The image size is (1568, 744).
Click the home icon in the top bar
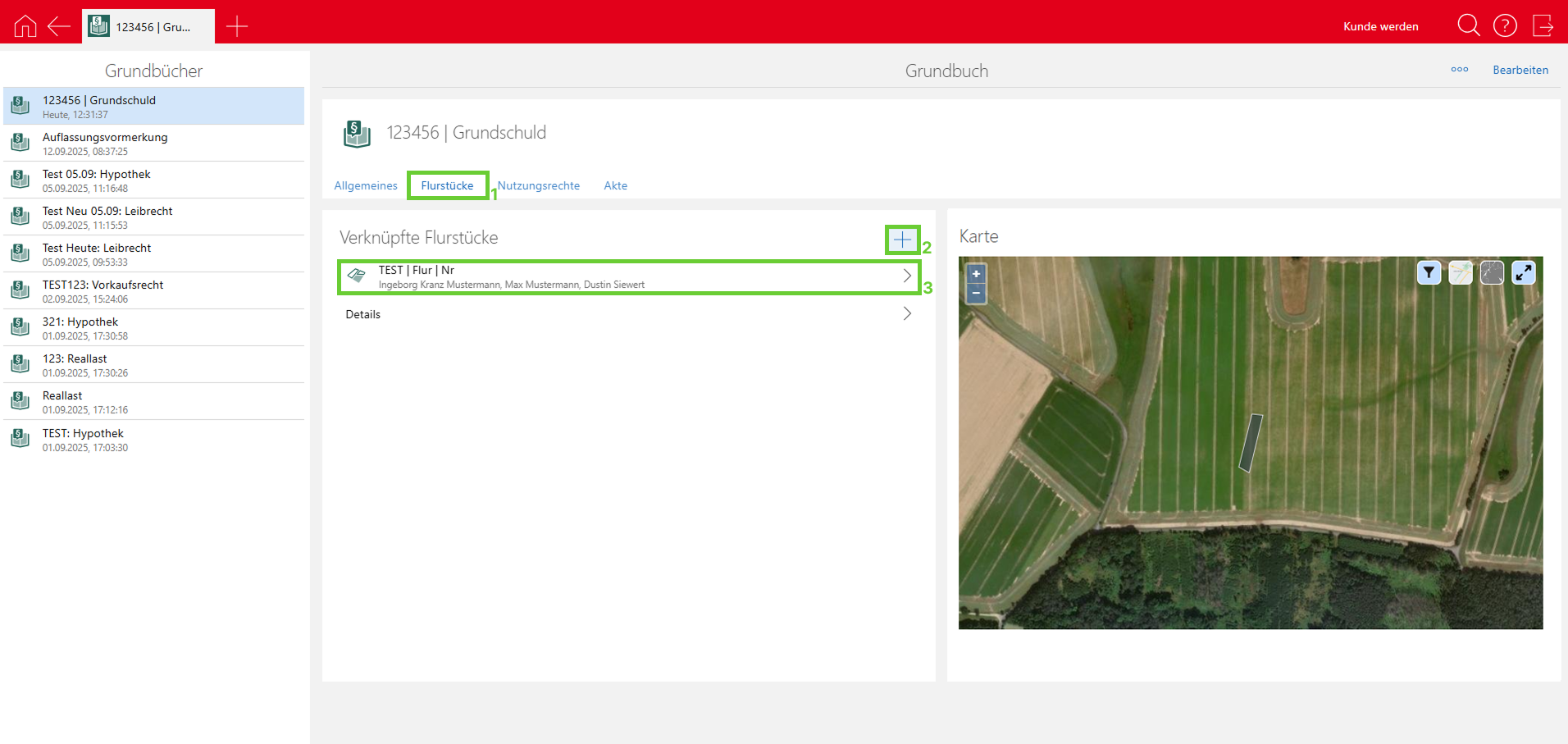click(x=25, y=26)
